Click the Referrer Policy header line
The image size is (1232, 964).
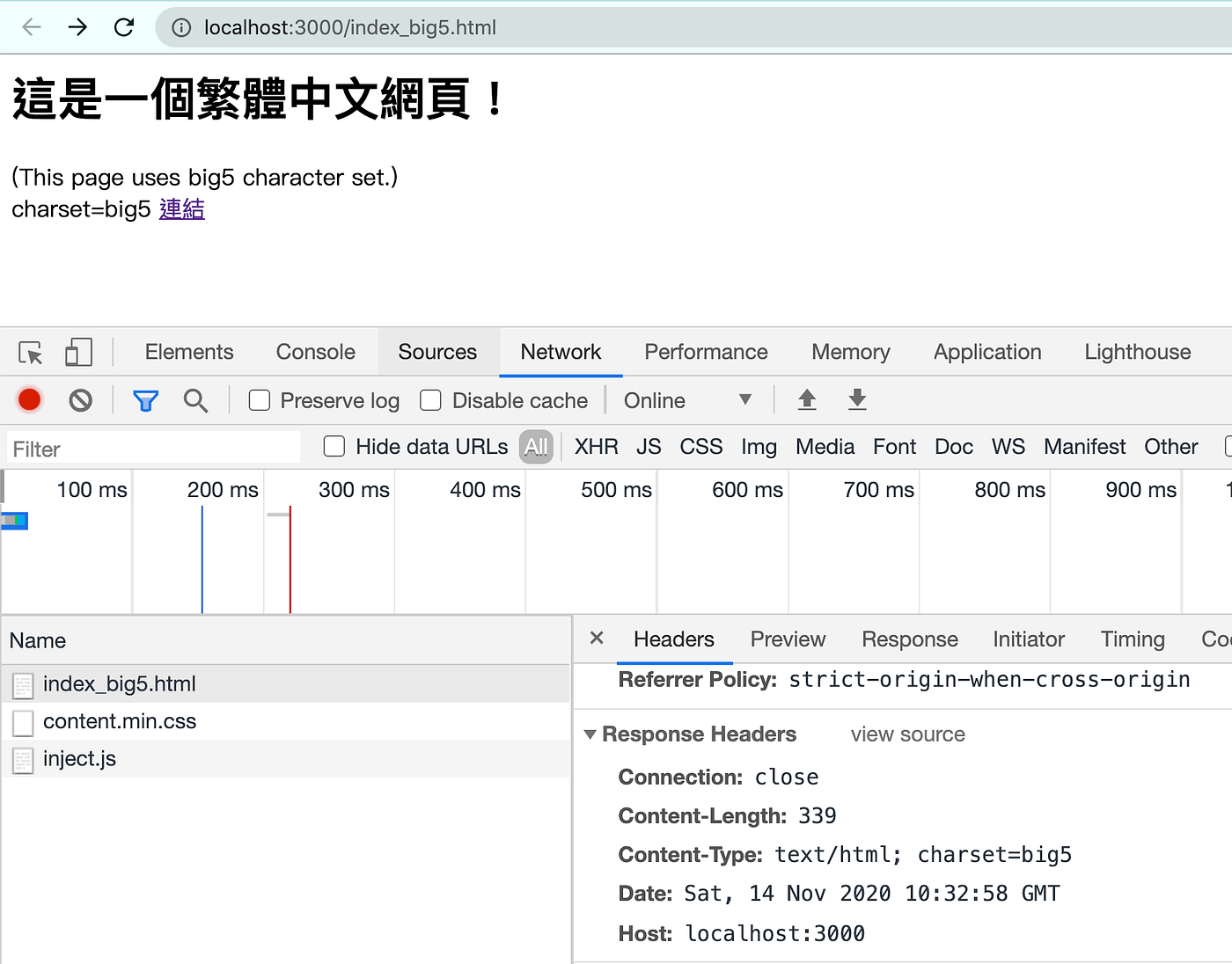click(x=904, y=680)
